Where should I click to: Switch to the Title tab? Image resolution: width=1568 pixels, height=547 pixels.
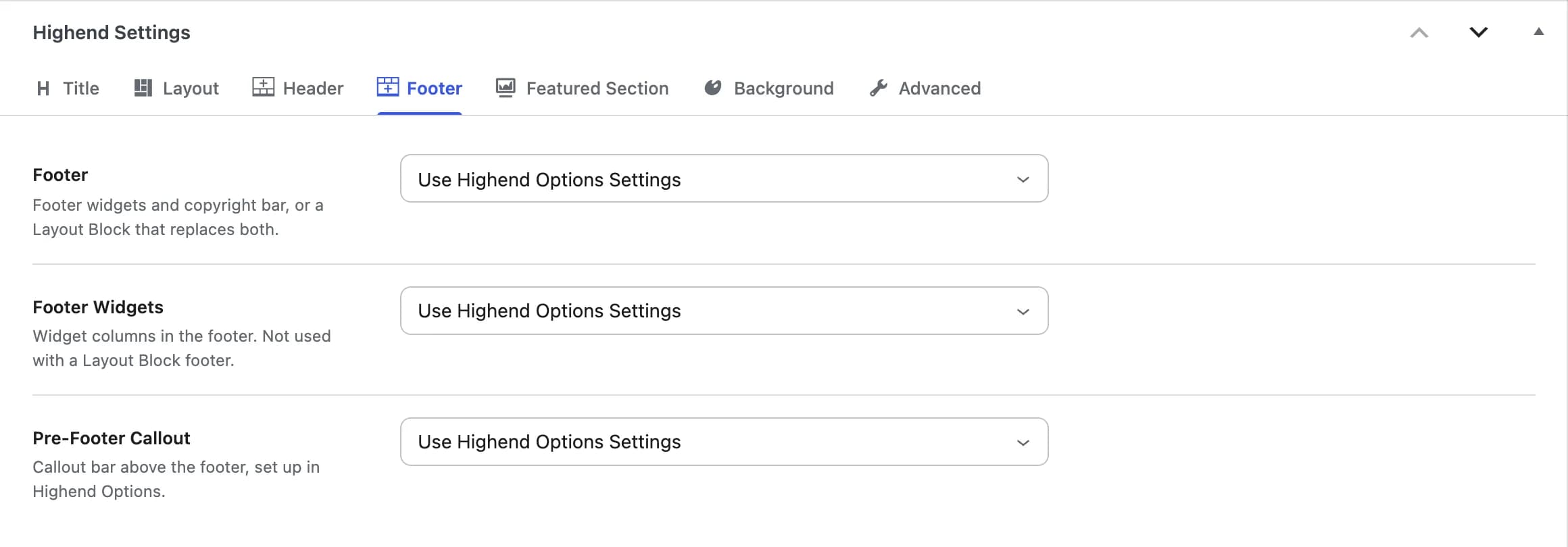click(x=68, y=88)
